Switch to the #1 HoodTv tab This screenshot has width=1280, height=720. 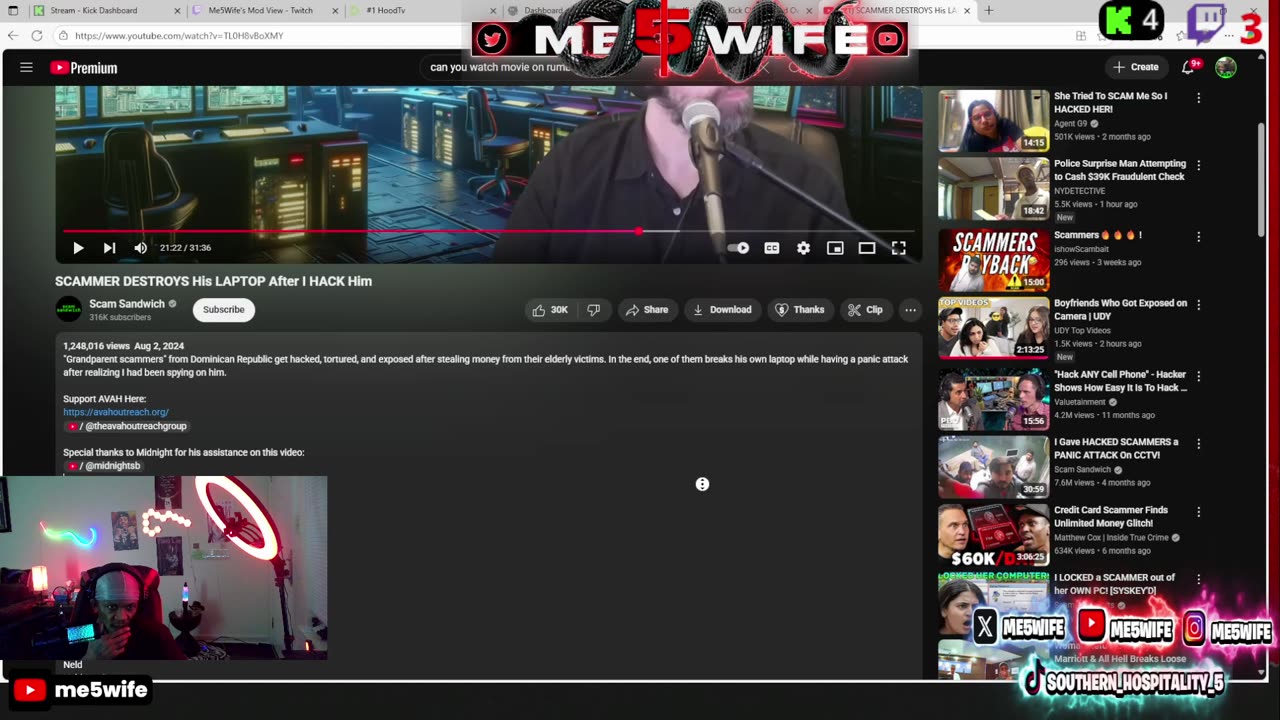point(420,11)
